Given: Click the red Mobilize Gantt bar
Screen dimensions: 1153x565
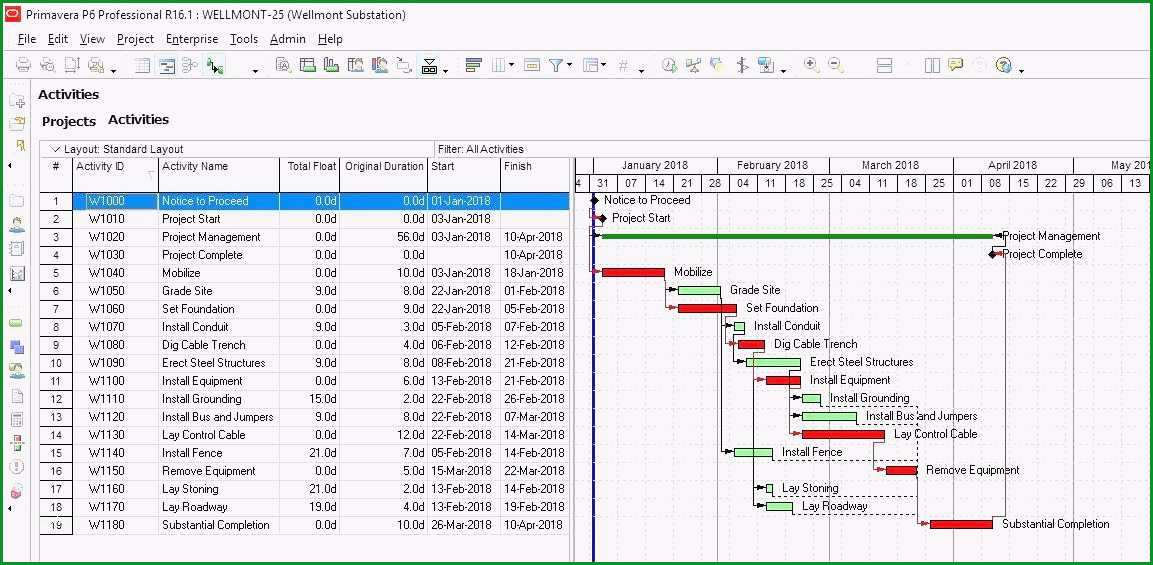Looking at the screenshot, I should pyautogui.click(x=633, y=272).
